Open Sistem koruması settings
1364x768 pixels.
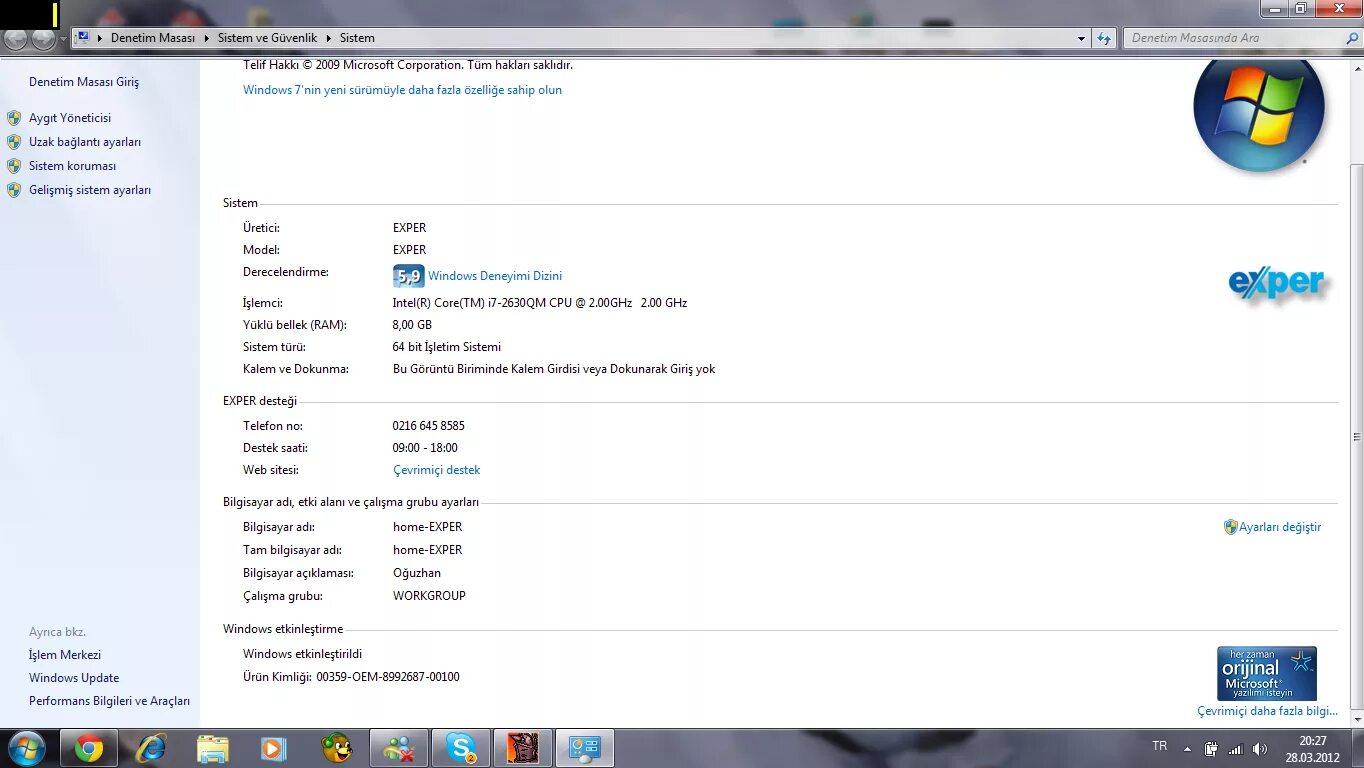(72, 166)
